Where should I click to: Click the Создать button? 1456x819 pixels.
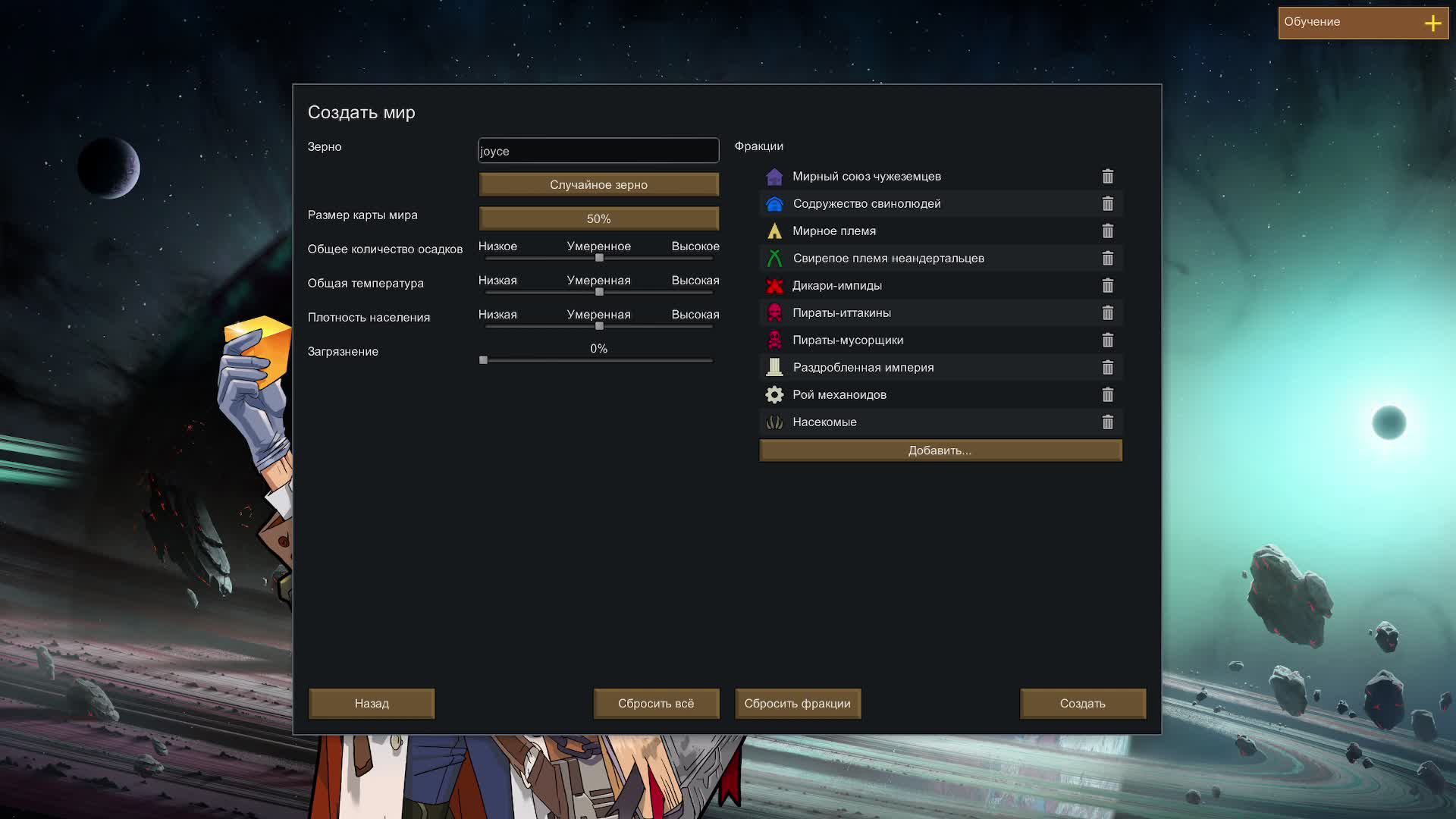click(x=1082, y=704)
